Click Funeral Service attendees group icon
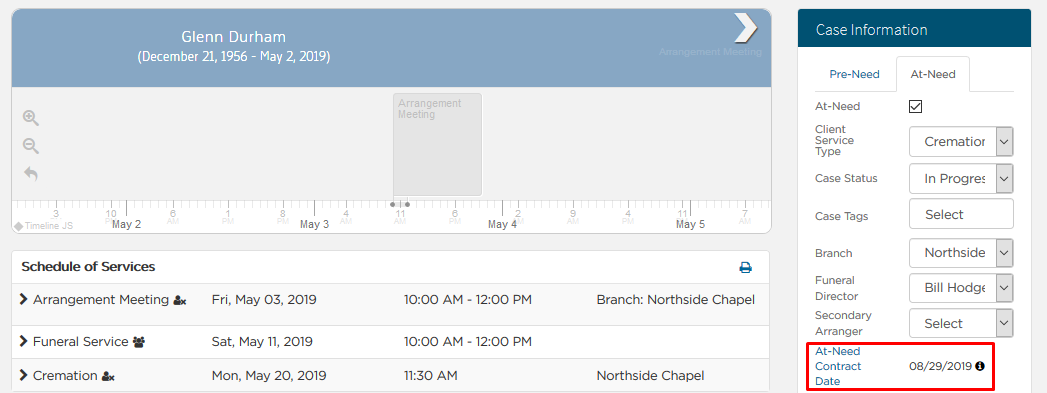The image size is (1047, 393). pyautogui.click(x=139, y=342)
